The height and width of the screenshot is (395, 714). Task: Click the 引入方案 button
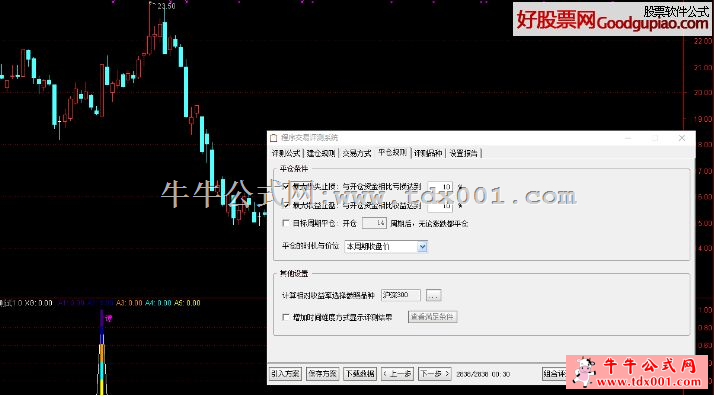point(286,374)
